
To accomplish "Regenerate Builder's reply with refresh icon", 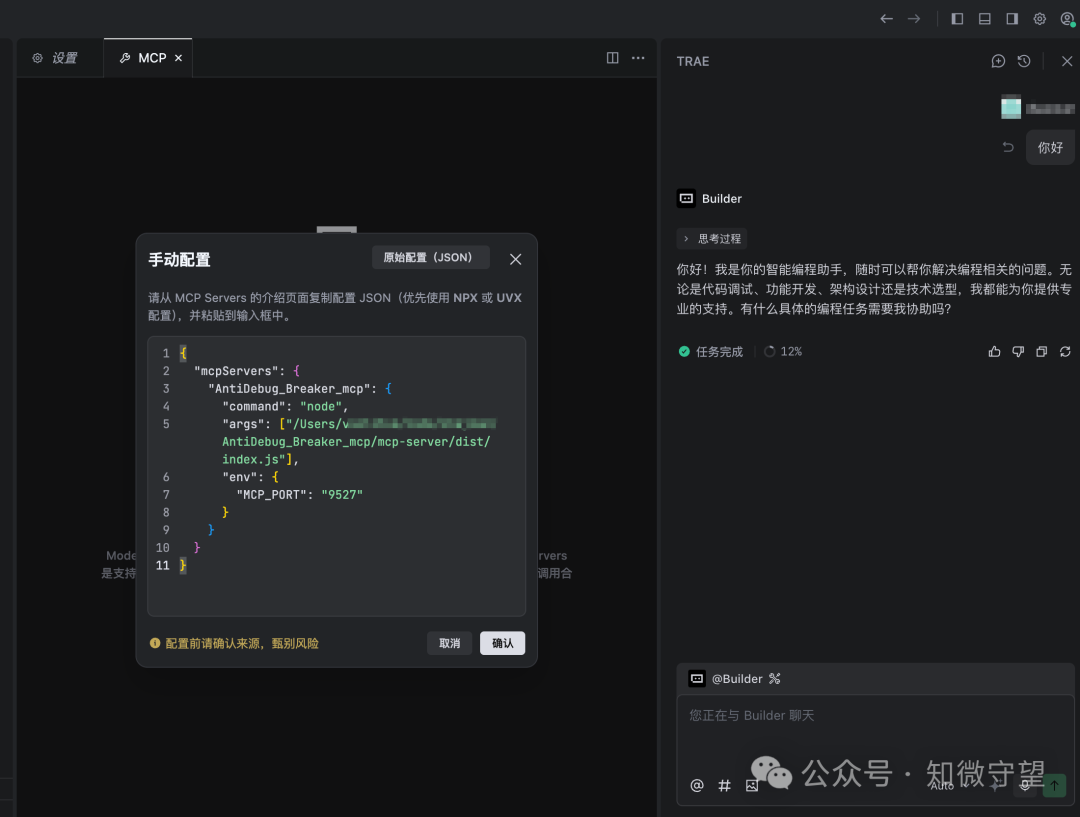I will [x=1065, y=352].
